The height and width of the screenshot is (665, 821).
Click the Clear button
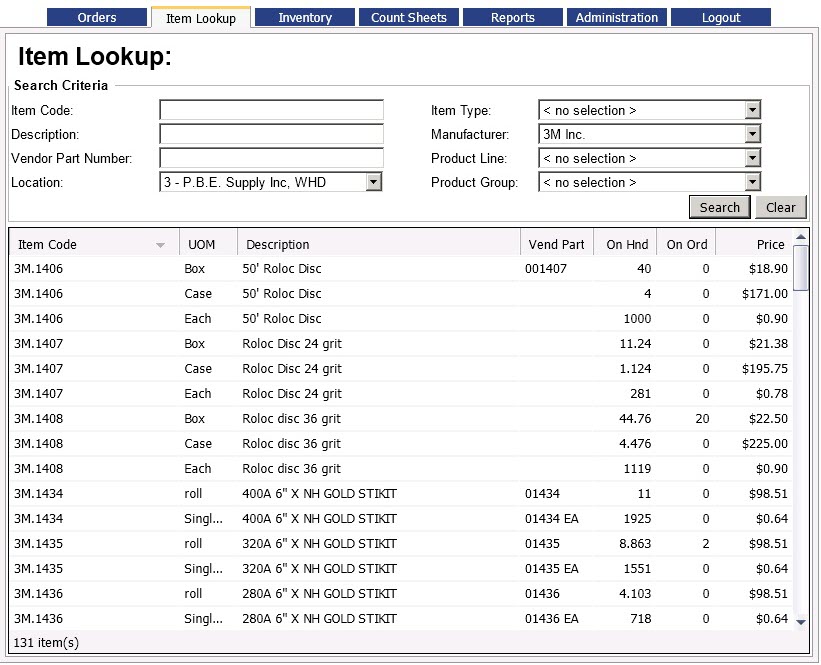pos(780,207)
